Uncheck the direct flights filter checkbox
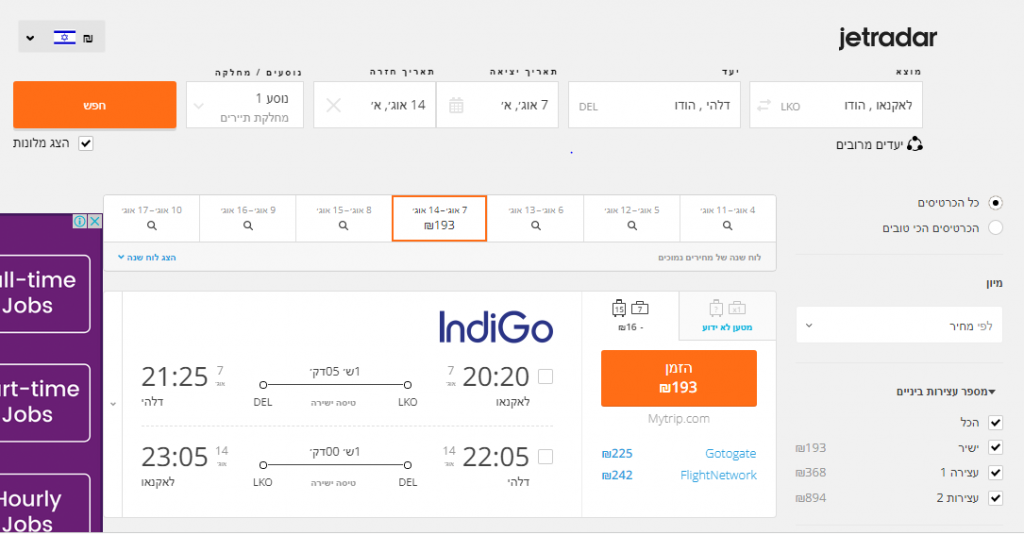The image size is (1024, 535). coord(995,448)
